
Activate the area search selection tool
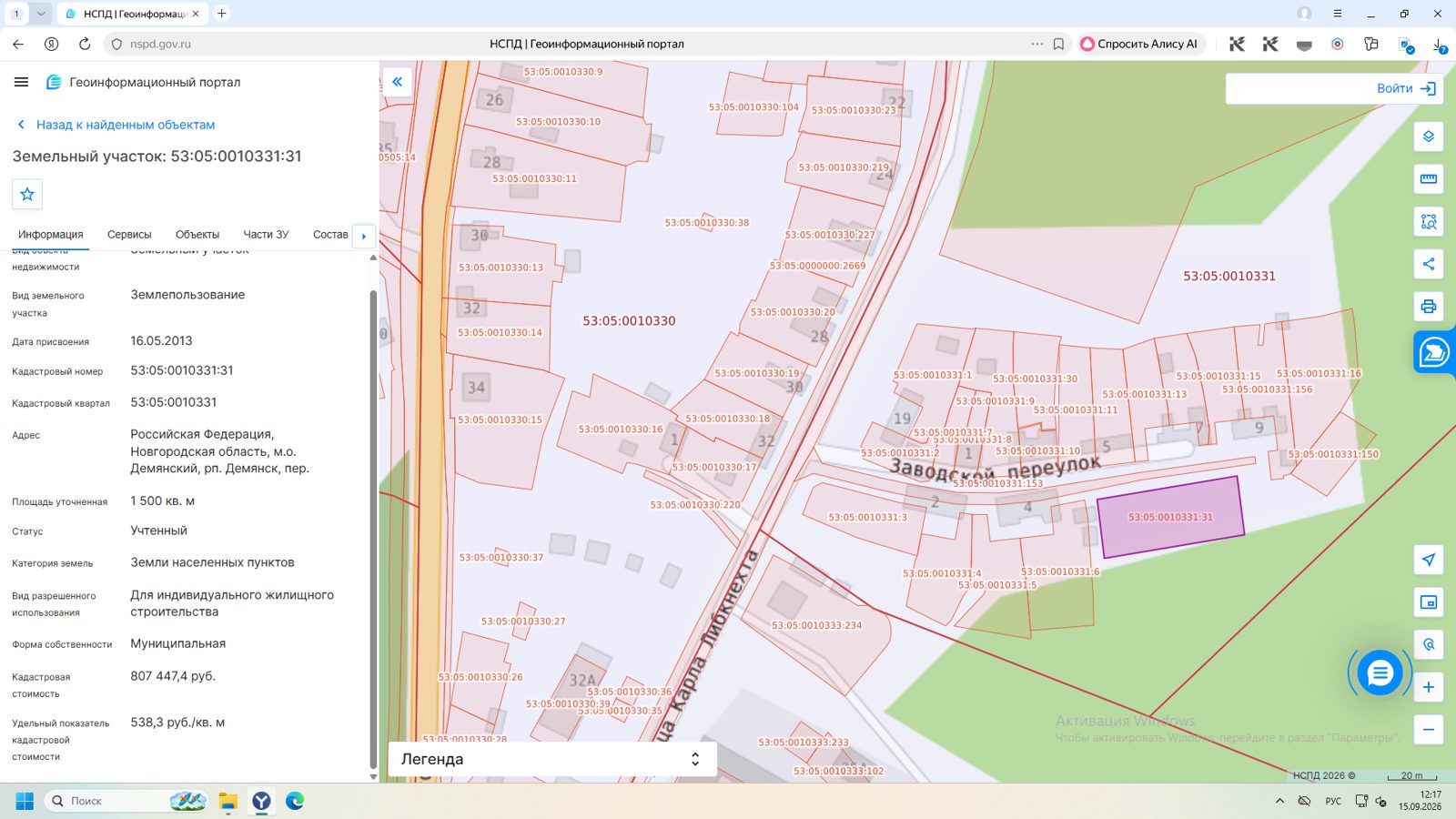(1428, 221)
